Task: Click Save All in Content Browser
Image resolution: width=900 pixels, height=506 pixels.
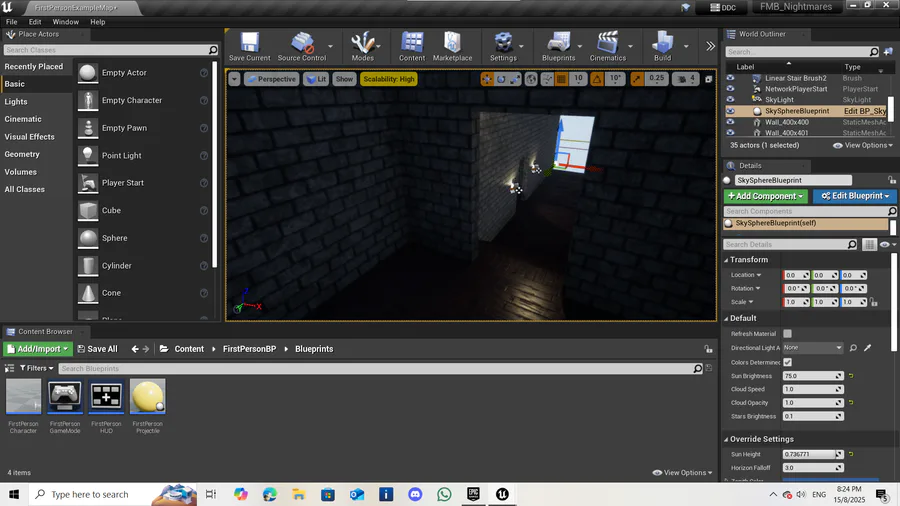Action: click(x=98, y=349)
